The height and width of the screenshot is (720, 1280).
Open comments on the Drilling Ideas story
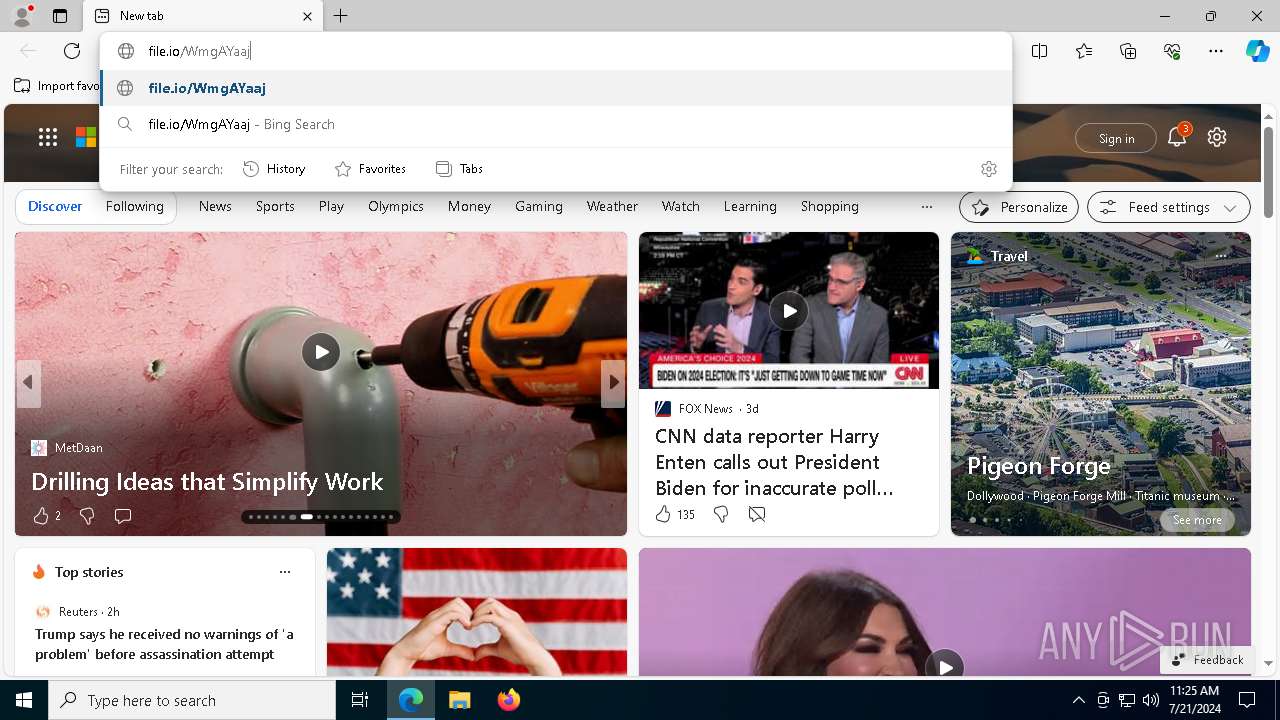tap(123, 516)
